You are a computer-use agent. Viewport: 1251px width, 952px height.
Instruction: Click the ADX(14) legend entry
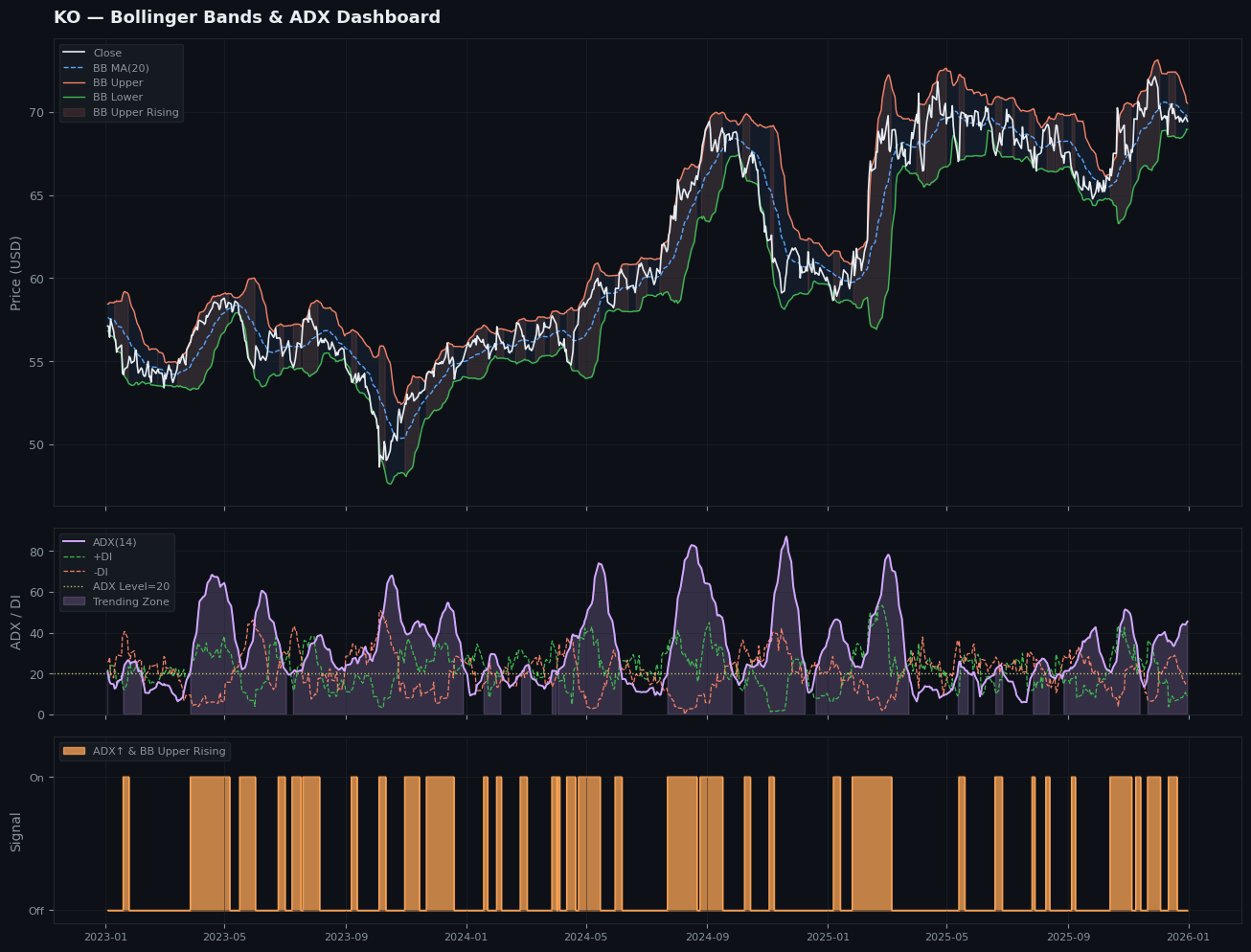pyautogui.click(x=114, y=542)
